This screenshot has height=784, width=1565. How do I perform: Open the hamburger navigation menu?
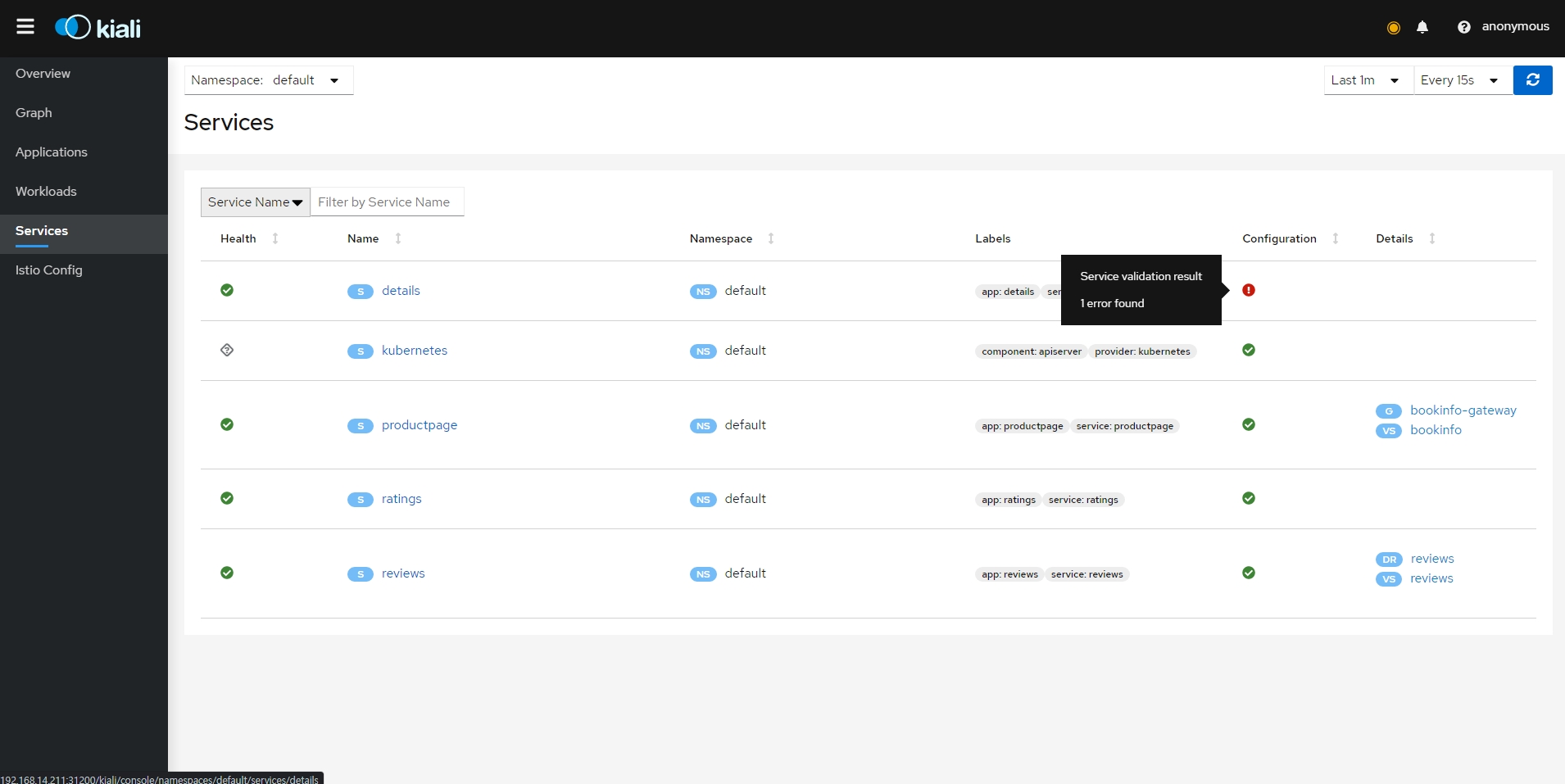25,27
